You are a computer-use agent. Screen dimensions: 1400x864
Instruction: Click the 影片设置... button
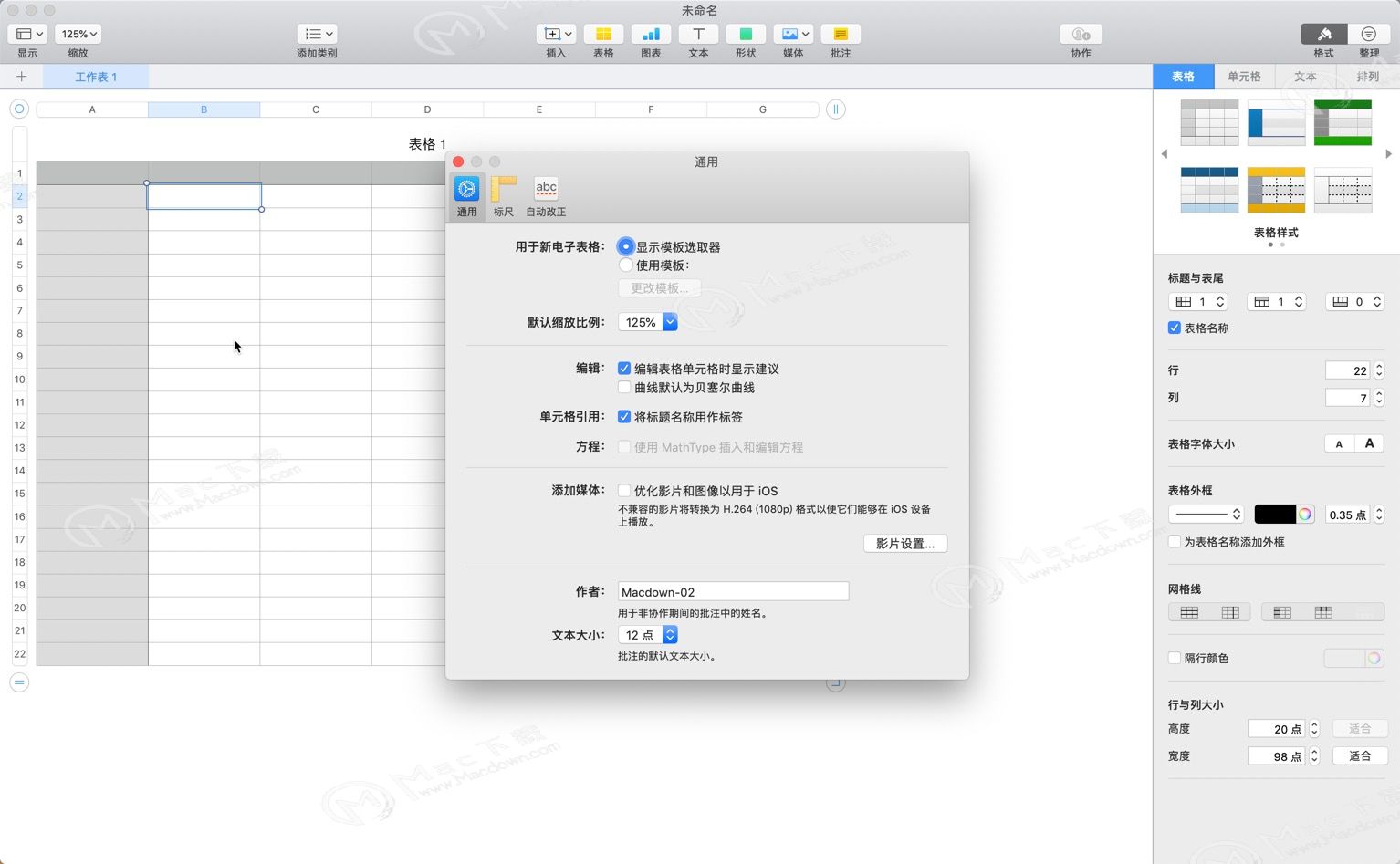pyautogui.click(x=904, y=544)
